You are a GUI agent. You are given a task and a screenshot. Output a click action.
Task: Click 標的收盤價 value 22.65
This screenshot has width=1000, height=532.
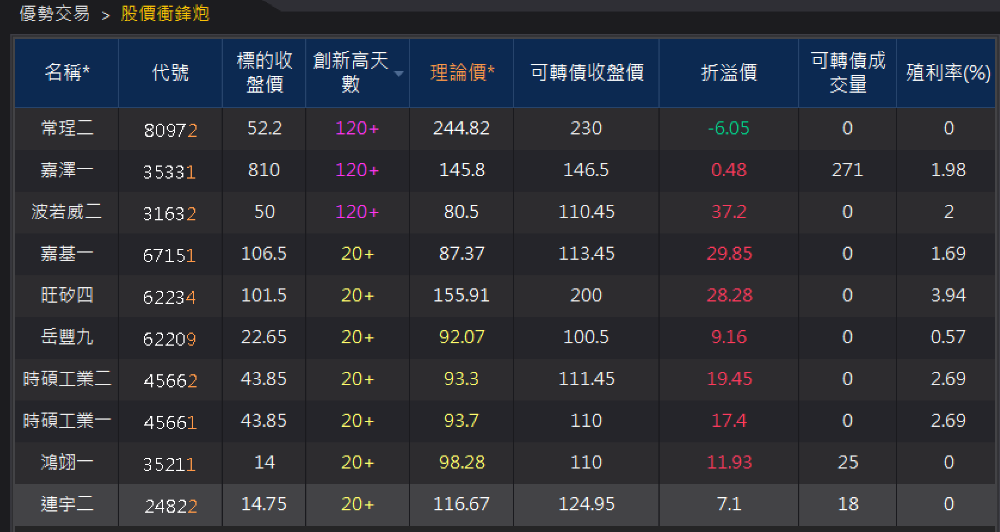264,337
